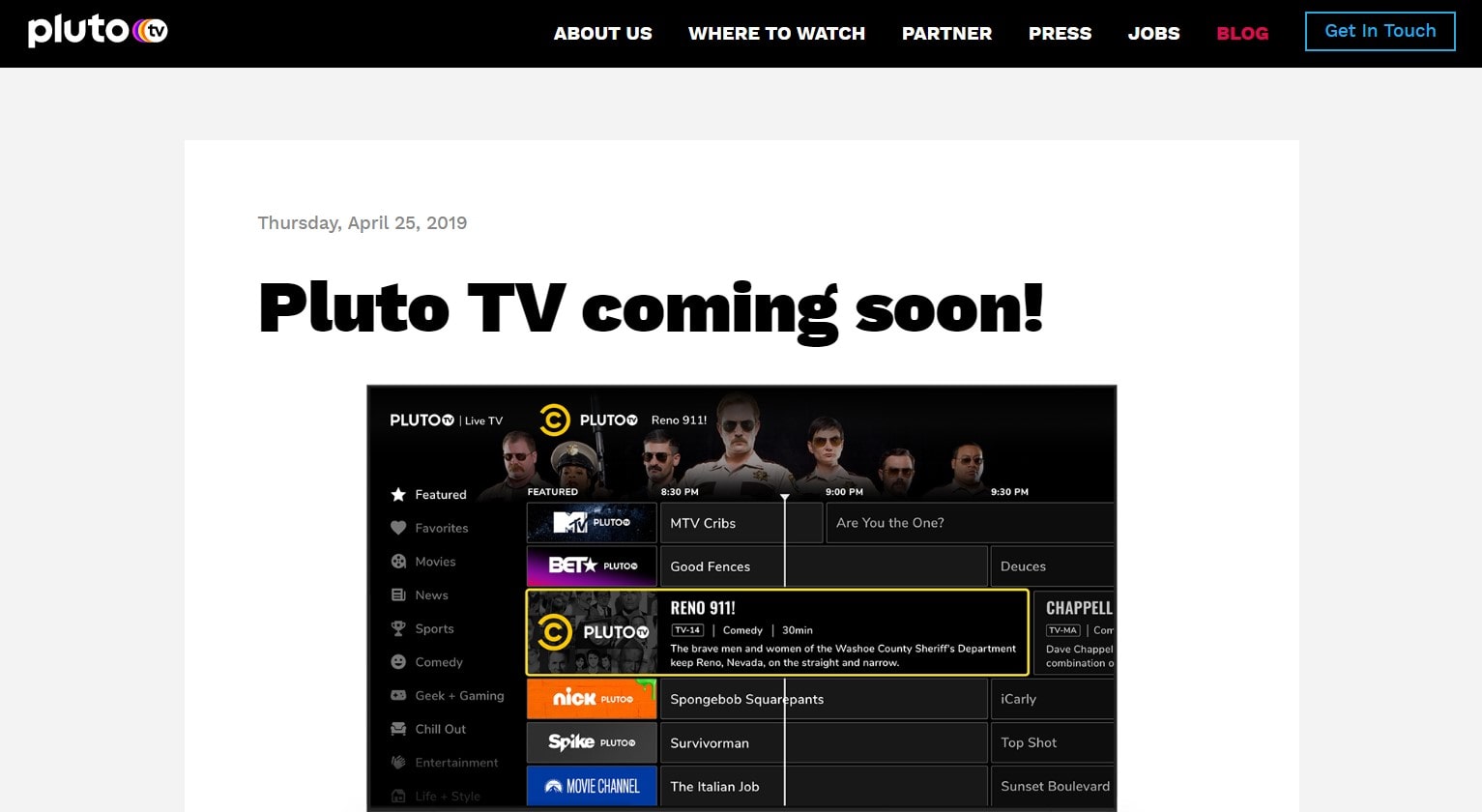Click the 9:30 PM time header
This screenshot has width=1482, height=812.
[x=1009, y=492]
